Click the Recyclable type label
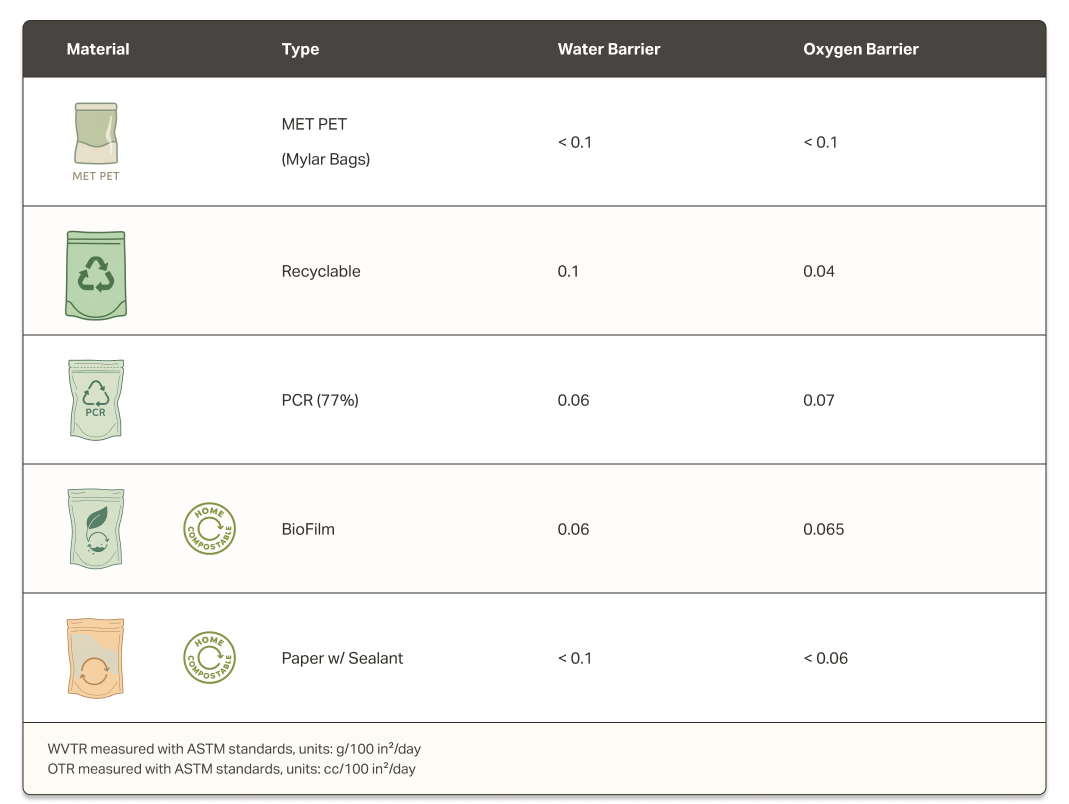The width and height of the screenshot is (1069, 804). pyautogui.click(x=321, y=271)
